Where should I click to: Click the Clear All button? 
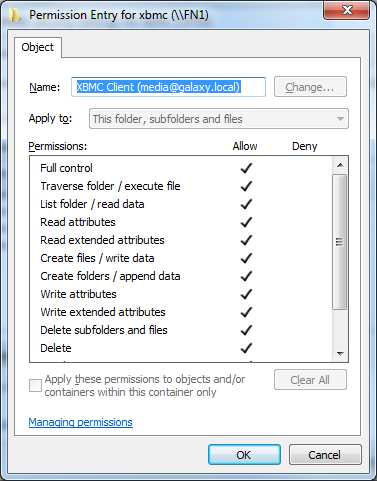[x=310, y=380]
